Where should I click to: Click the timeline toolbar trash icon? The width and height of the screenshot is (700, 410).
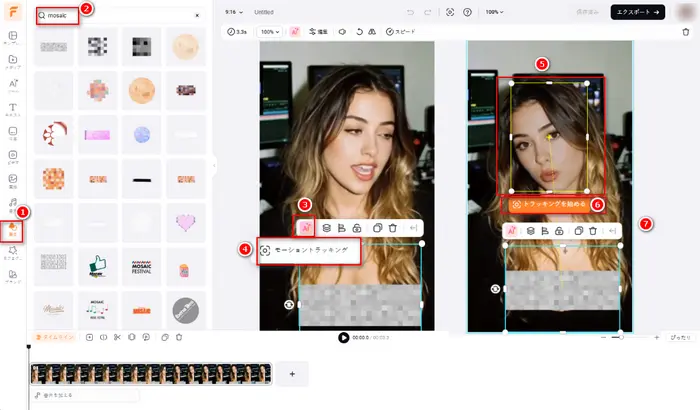click(179, 337)
